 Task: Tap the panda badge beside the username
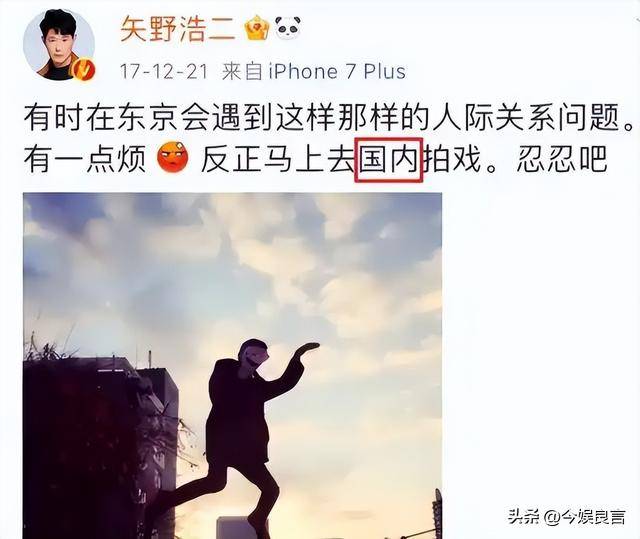click(x=288, y=27)
